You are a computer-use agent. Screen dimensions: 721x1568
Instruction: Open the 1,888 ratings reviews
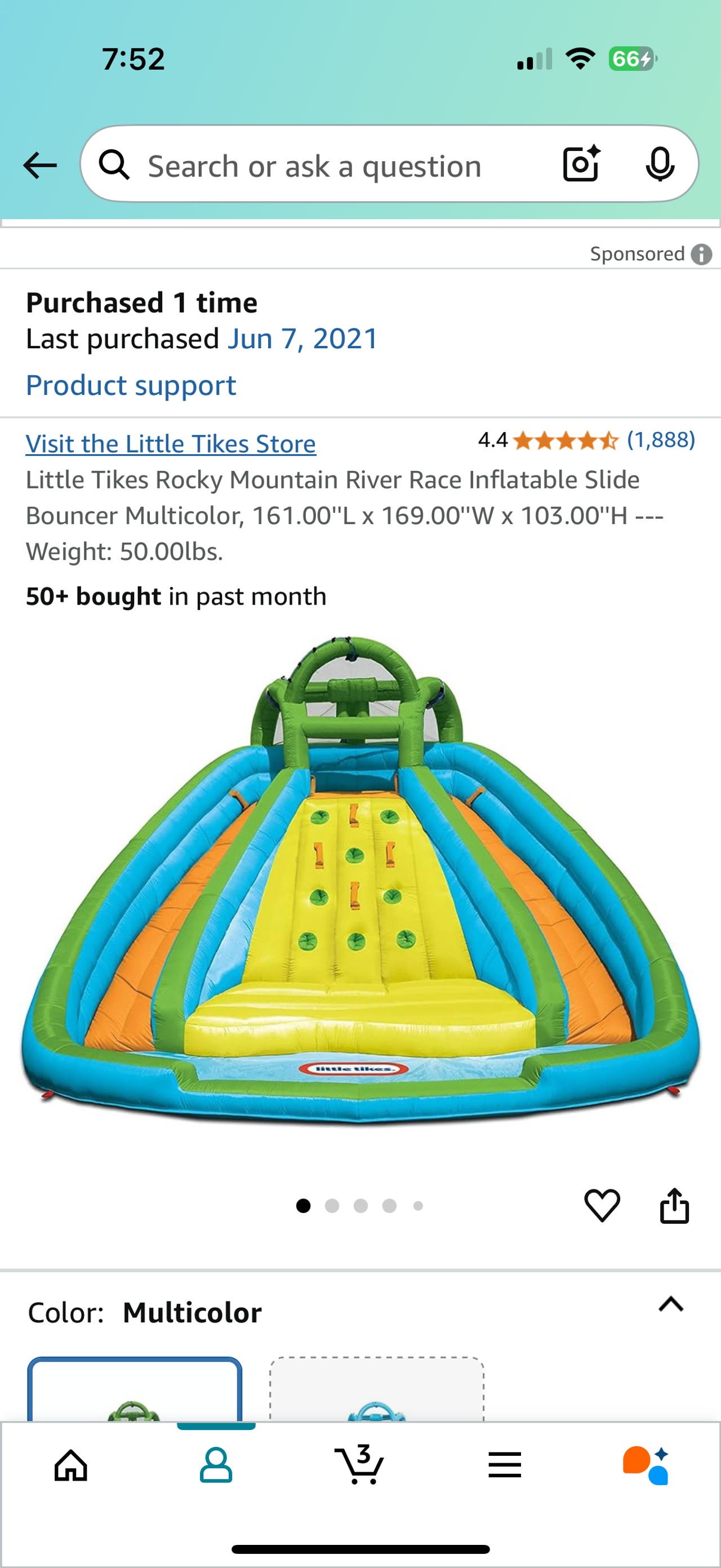coord(661,439)
